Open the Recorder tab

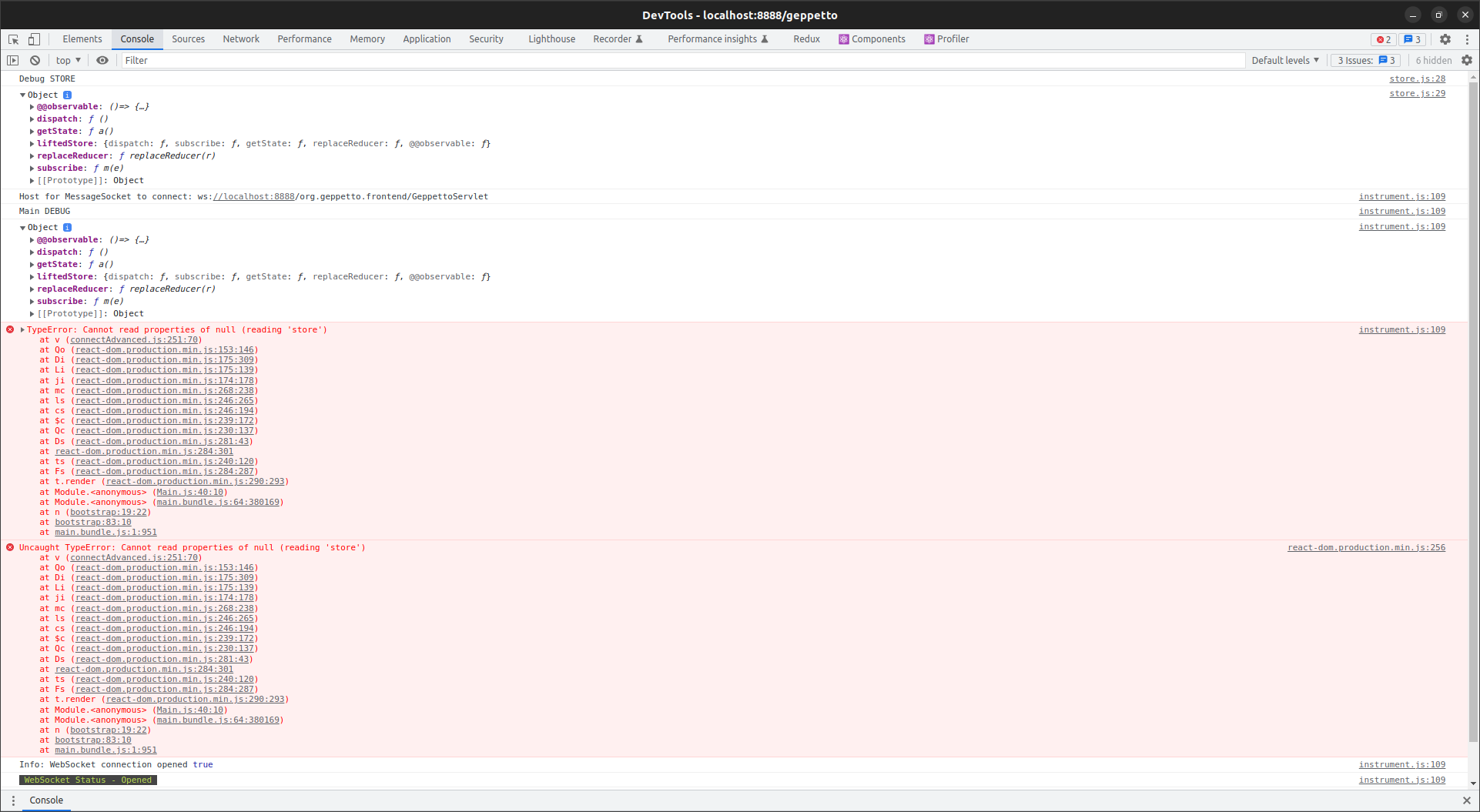click(x=618, y=39)
